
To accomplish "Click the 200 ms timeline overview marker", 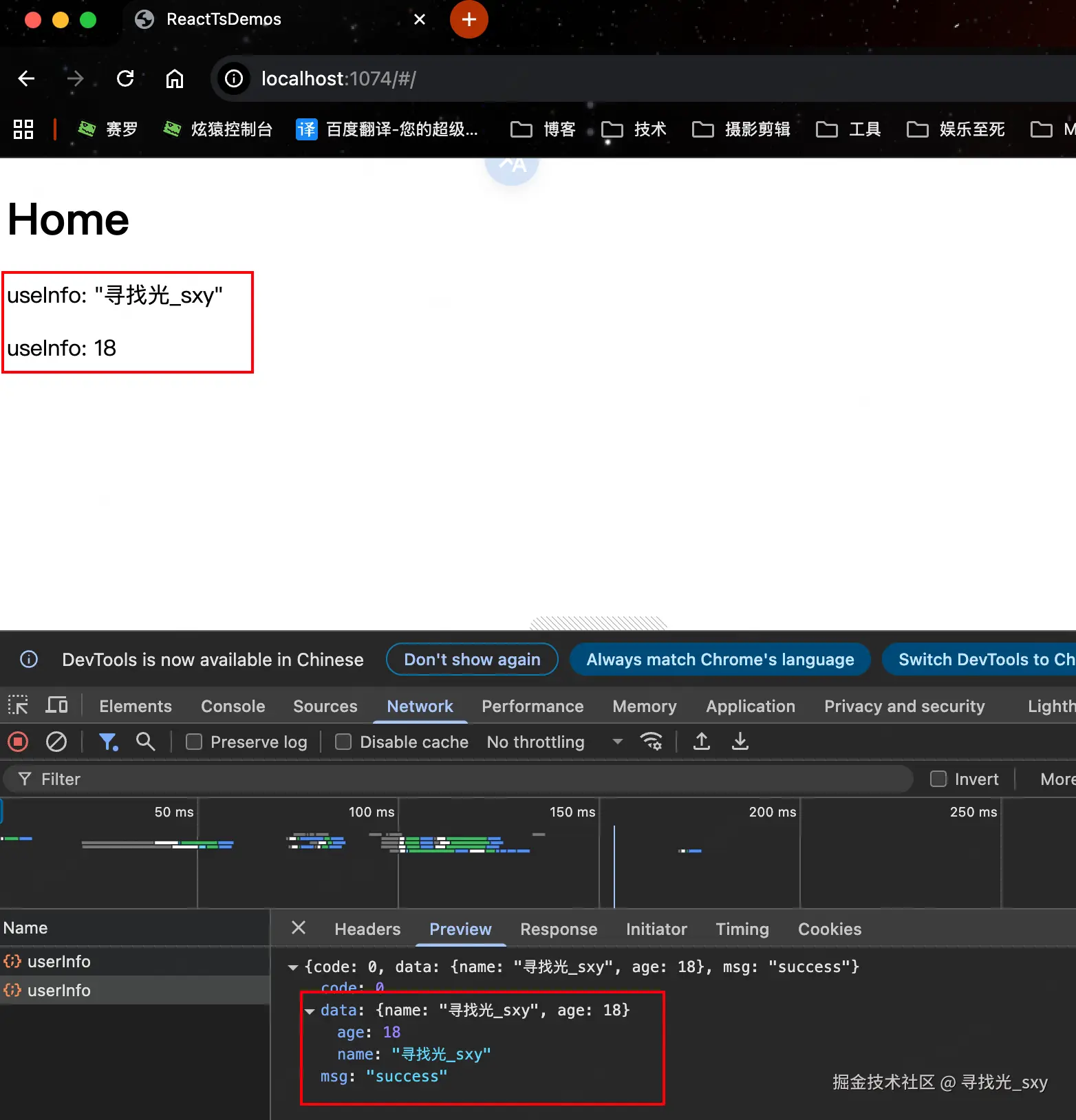I will tap(773, 812).
